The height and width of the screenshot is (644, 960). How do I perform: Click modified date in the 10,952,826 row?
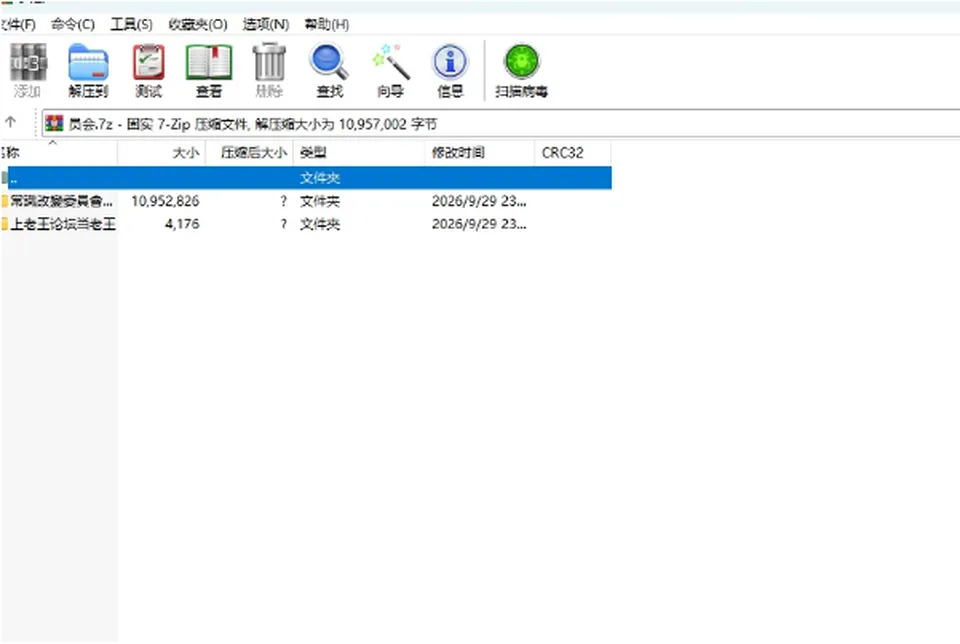479,201
